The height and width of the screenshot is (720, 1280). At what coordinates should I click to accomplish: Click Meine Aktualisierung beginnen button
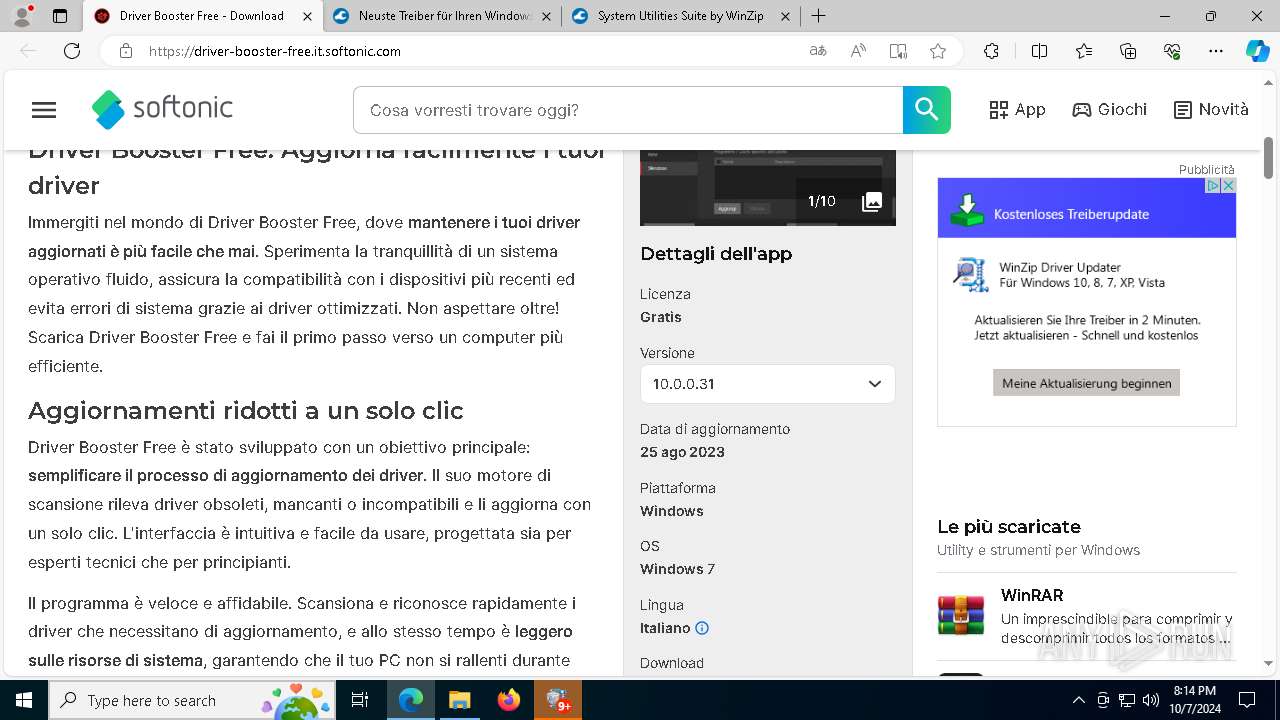click(1087, 383)
